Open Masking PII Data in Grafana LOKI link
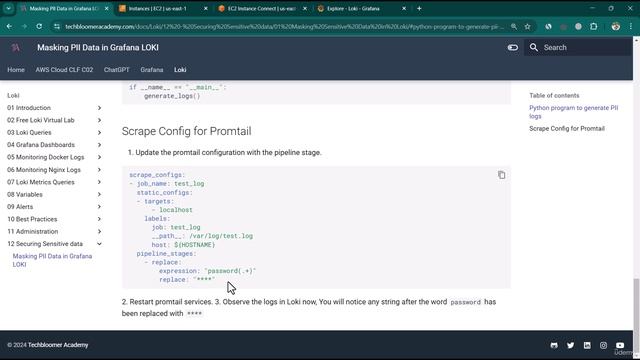Image resolution: width=640 pixels, height=360 pixels. coord(52,260)
